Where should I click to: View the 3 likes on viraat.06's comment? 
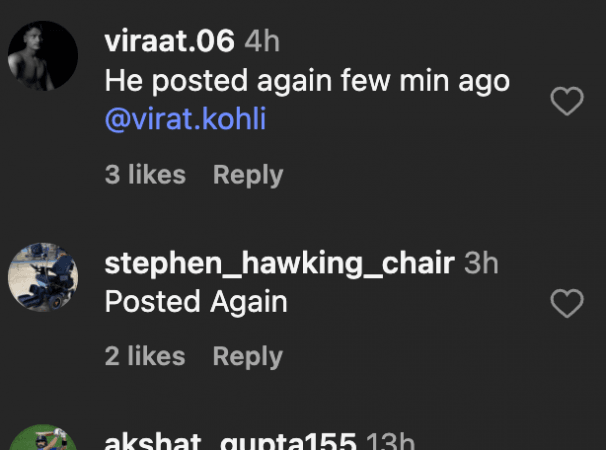coord(145,175)
